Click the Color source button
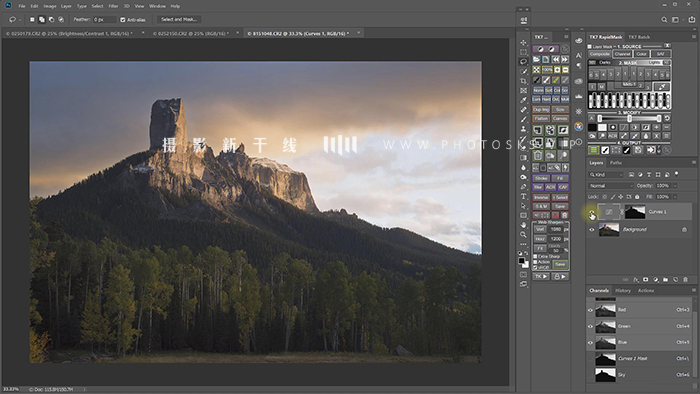The width and height of the screenshot is (700, 394). pyautogui.click(x=642, y=54)
